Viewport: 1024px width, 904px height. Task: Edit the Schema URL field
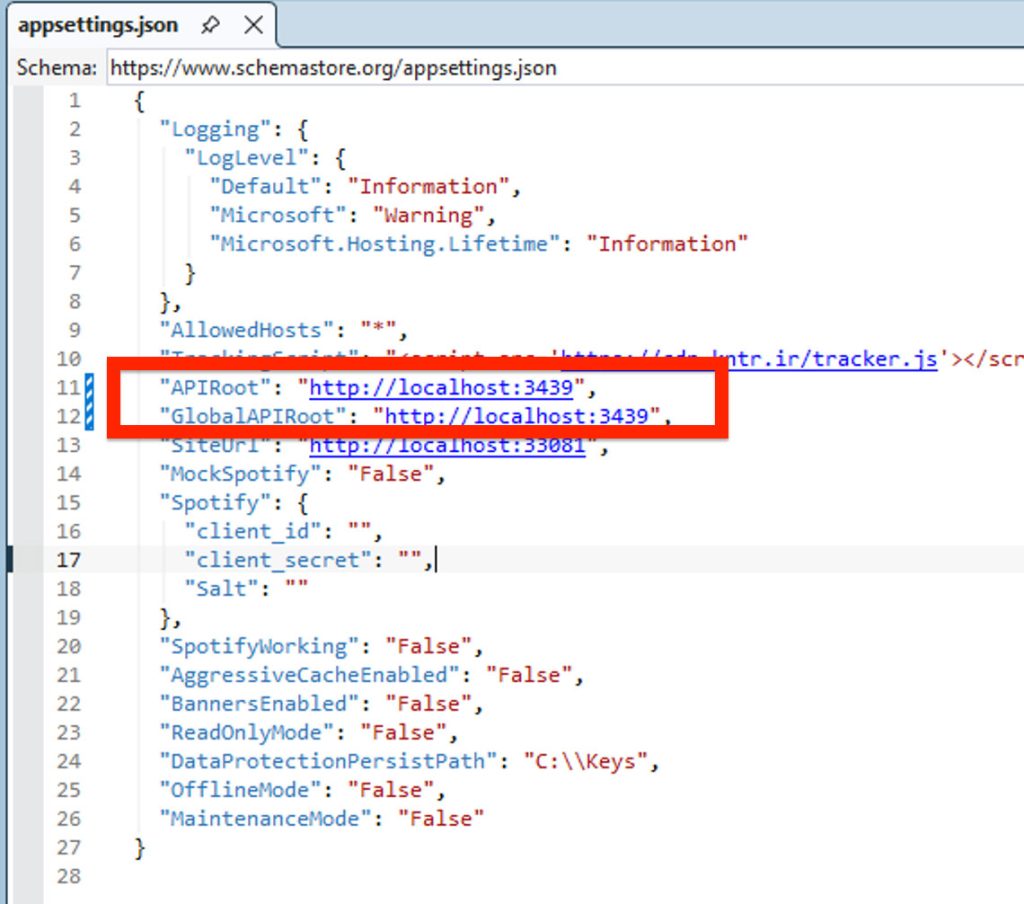tap(566, 67)
